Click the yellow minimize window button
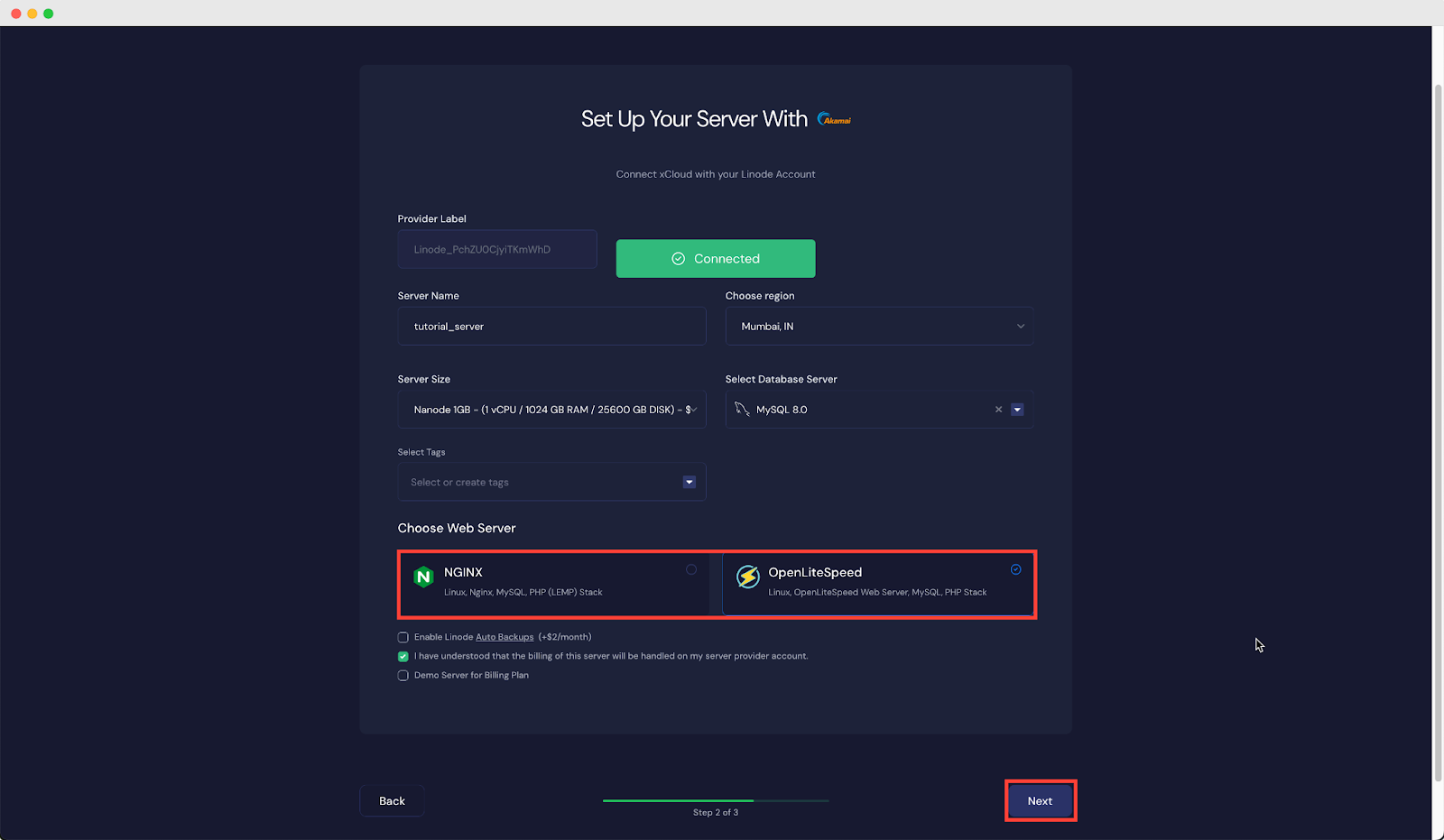Viewport: 1444px width, 840px height. 32,14
